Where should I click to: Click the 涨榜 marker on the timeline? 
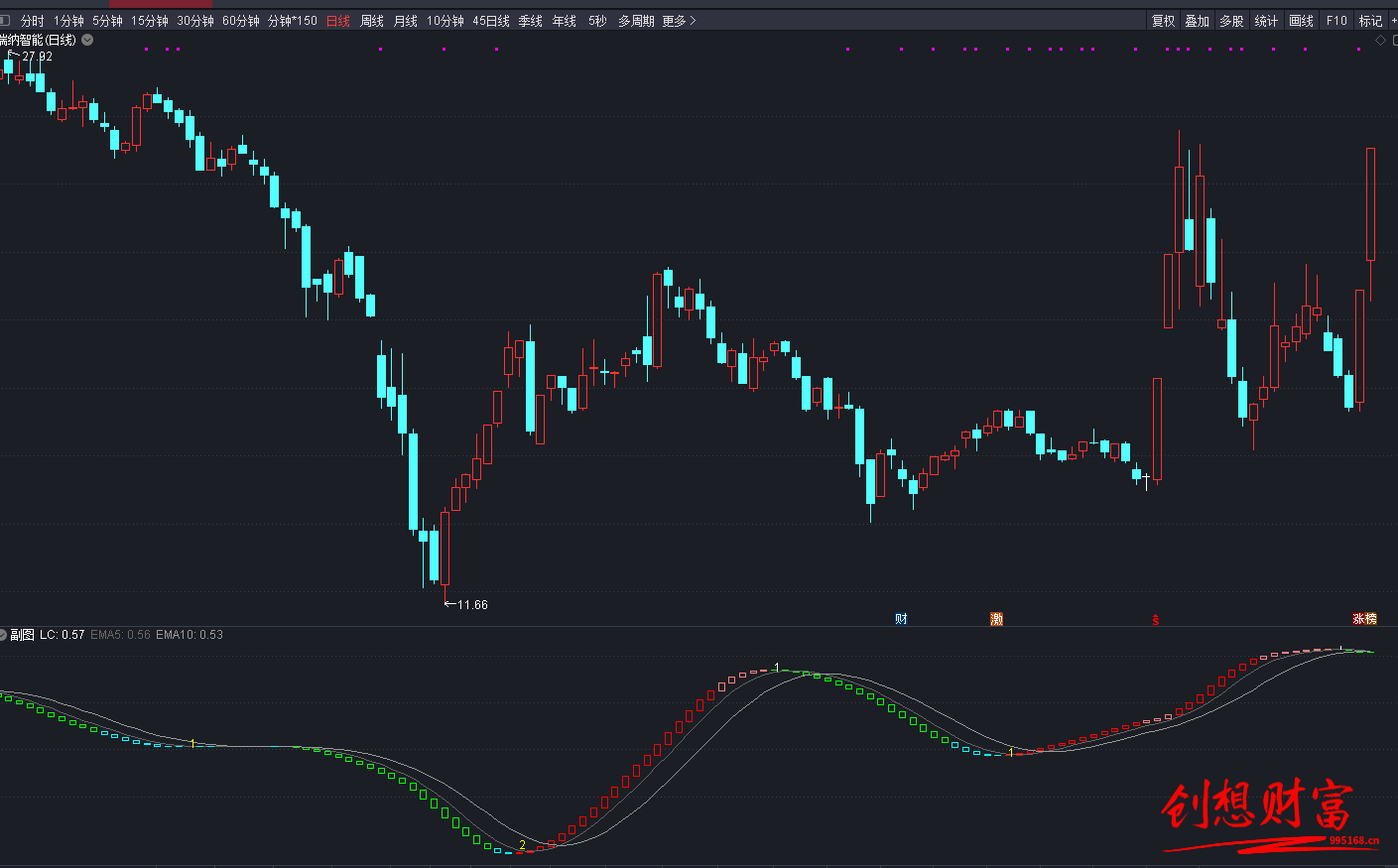1364,619
